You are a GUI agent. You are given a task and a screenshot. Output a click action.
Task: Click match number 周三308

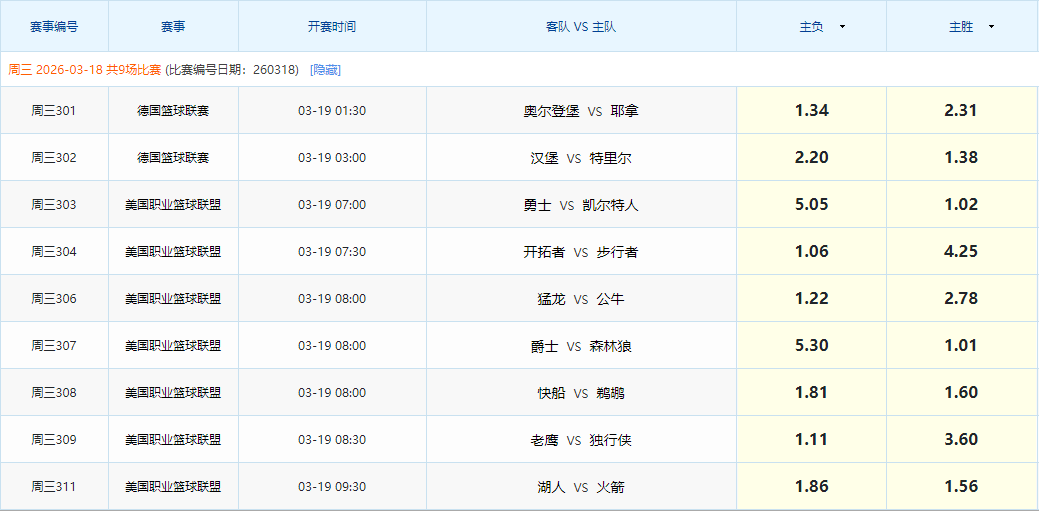[x=54, y=393]
